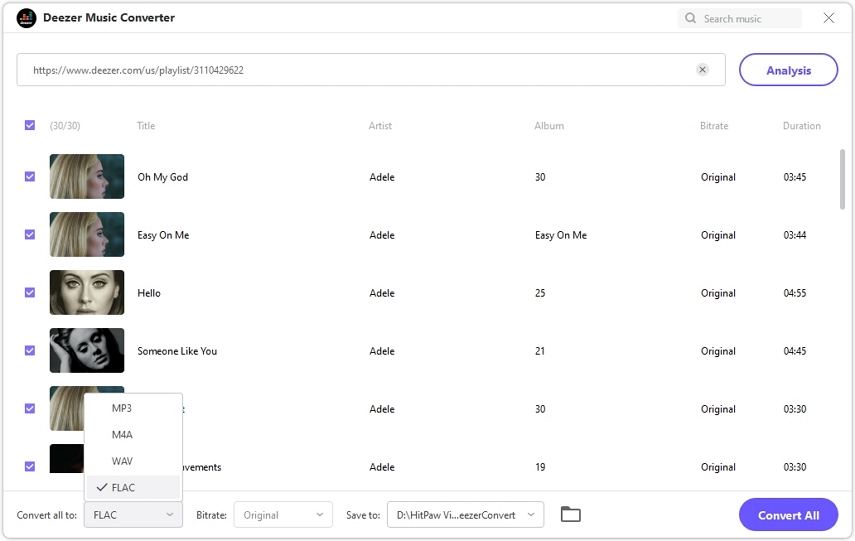Click the Oh My God album thumbnail
This screenshot has height=541, width=855.
click(x=87, y=177)
